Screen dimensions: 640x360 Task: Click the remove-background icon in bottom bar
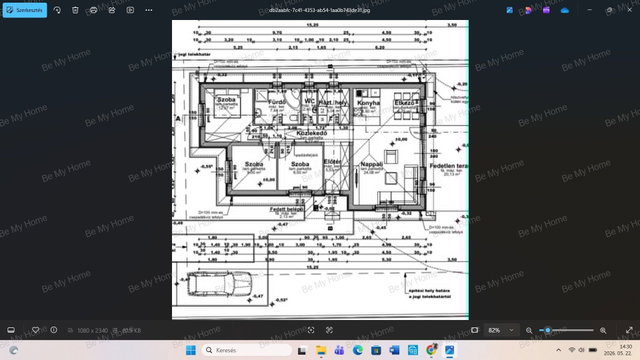click(x=329, y=330)
